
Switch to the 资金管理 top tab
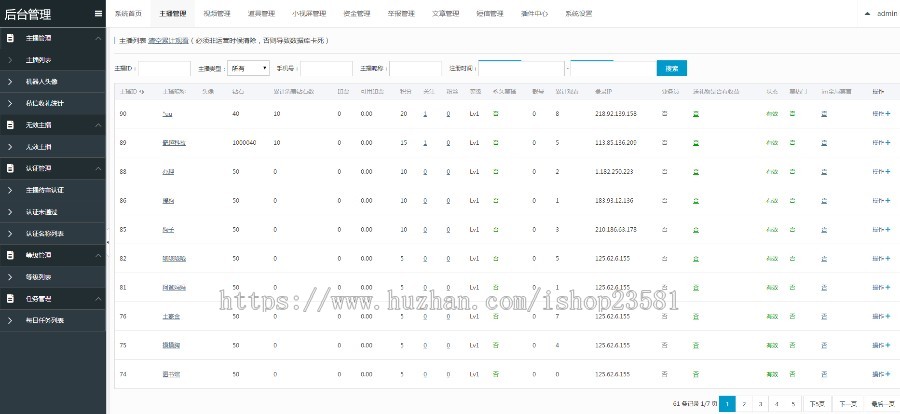[356, 14]
